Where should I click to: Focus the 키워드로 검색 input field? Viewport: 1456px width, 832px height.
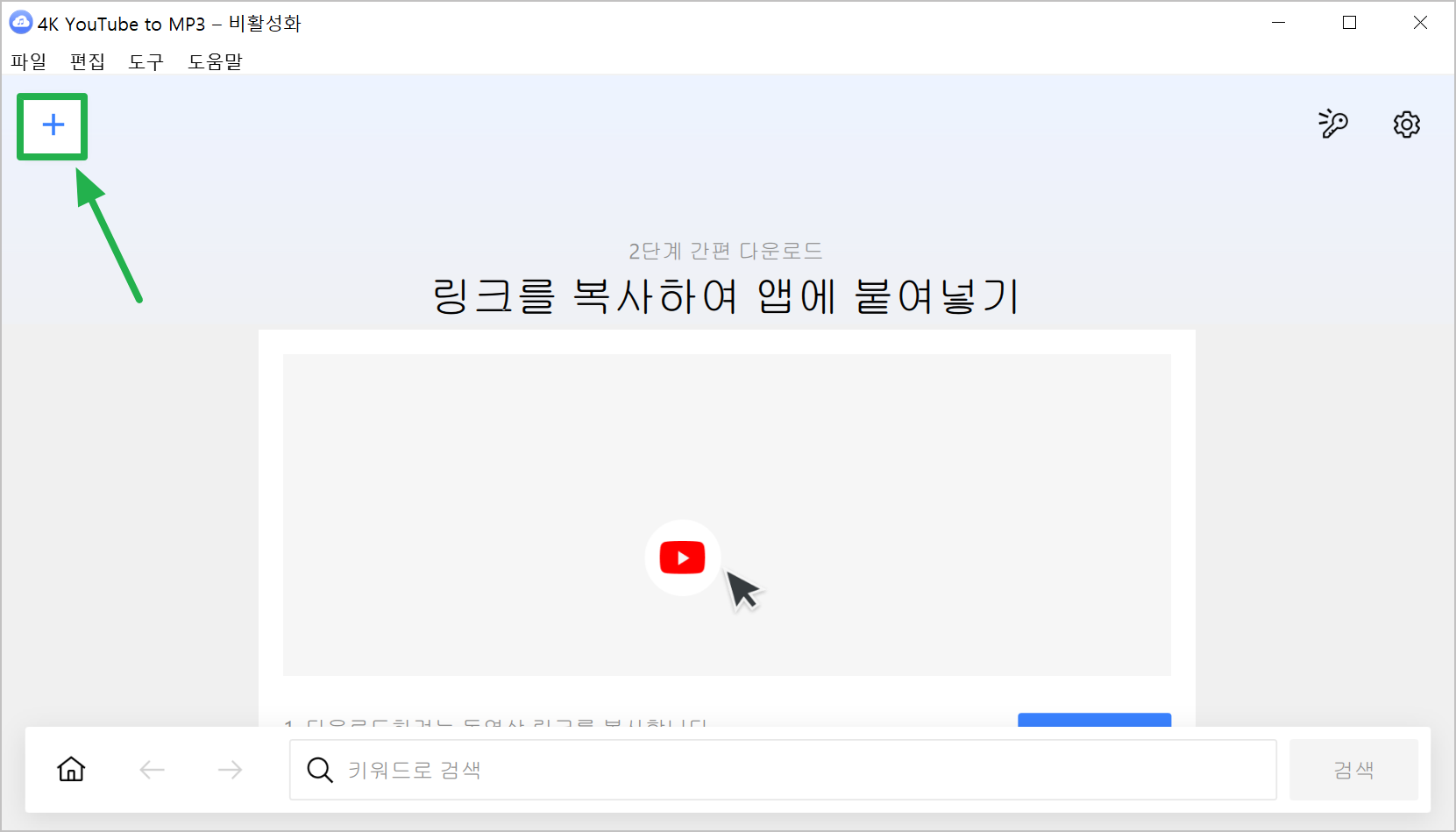783,770
